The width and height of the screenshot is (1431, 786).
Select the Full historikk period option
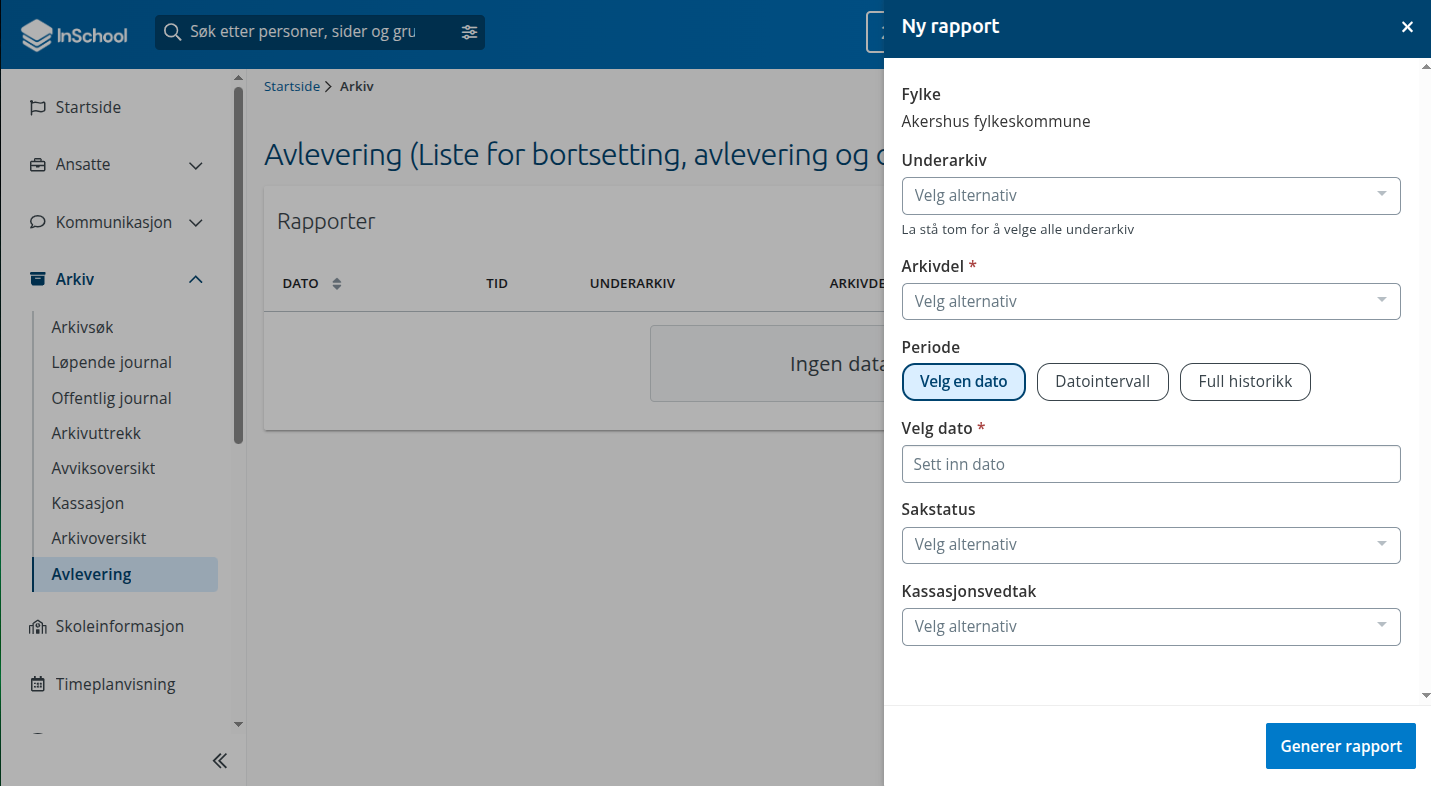(1246, 382)
